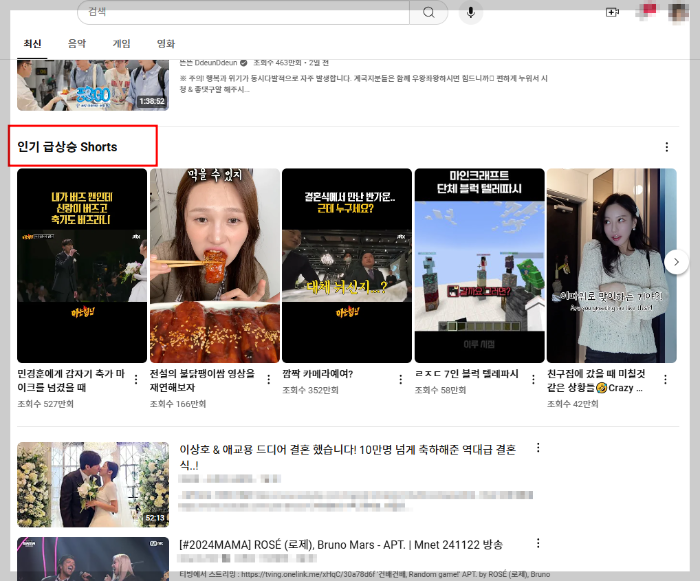The image size is (700, 581).
Task: Open options menu for 깜짝 카메라예여? short
Action: (x=400, y=380)
